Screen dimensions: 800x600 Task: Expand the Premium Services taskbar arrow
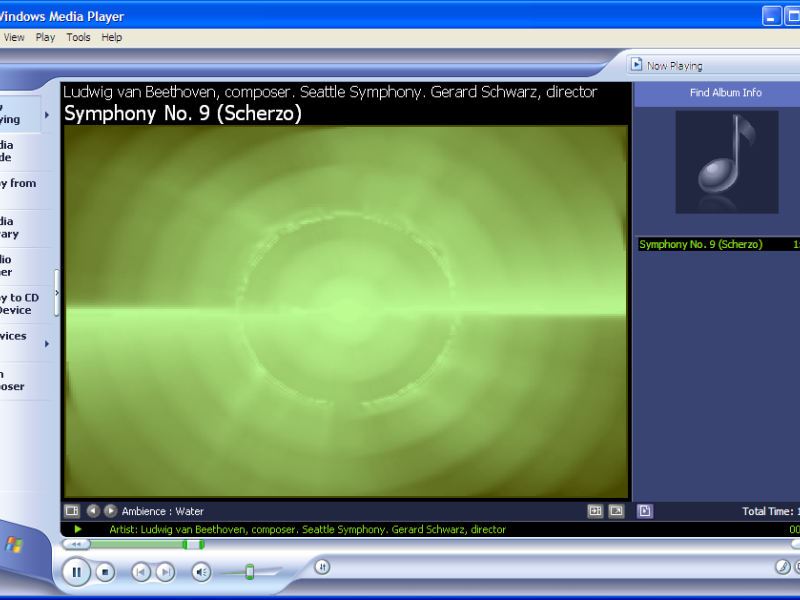pos(47,344)
